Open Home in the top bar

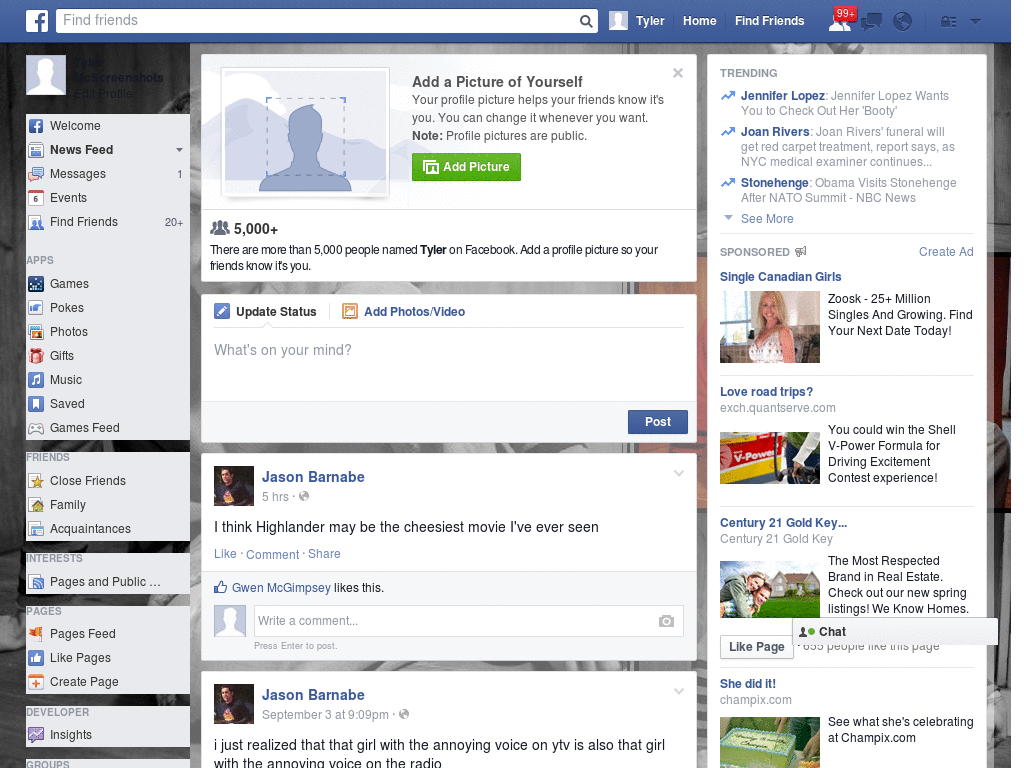pyautogui.click(x=699, y=21)
